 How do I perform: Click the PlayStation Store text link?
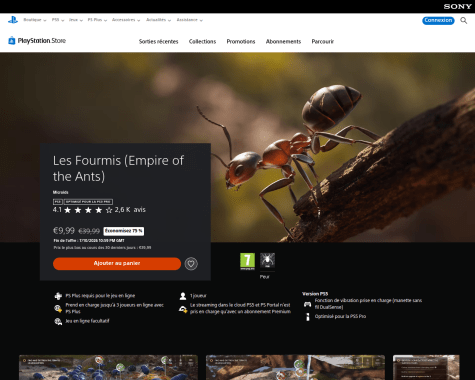click(42, 41)
